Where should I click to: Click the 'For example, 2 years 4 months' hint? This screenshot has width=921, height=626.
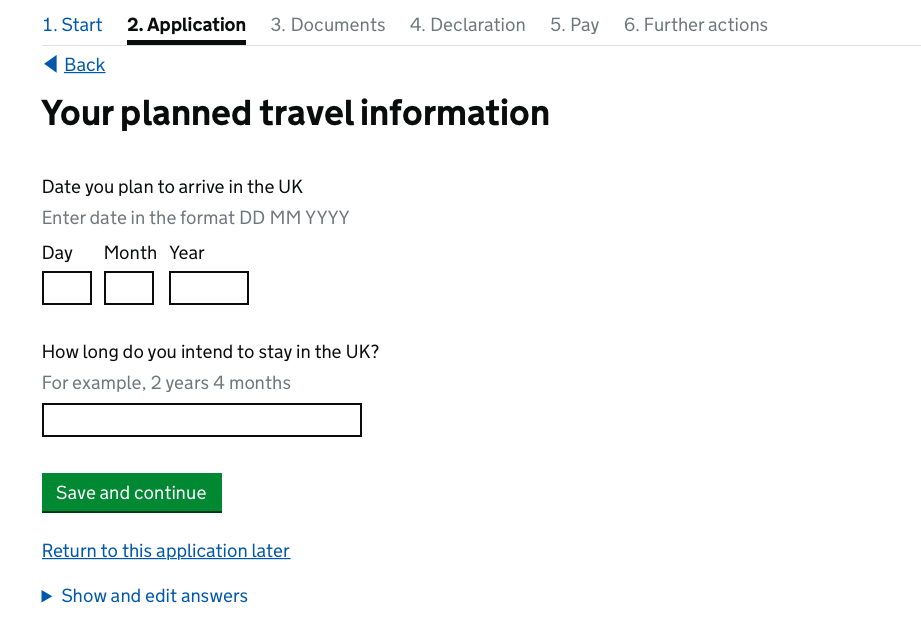pos(166,383)
